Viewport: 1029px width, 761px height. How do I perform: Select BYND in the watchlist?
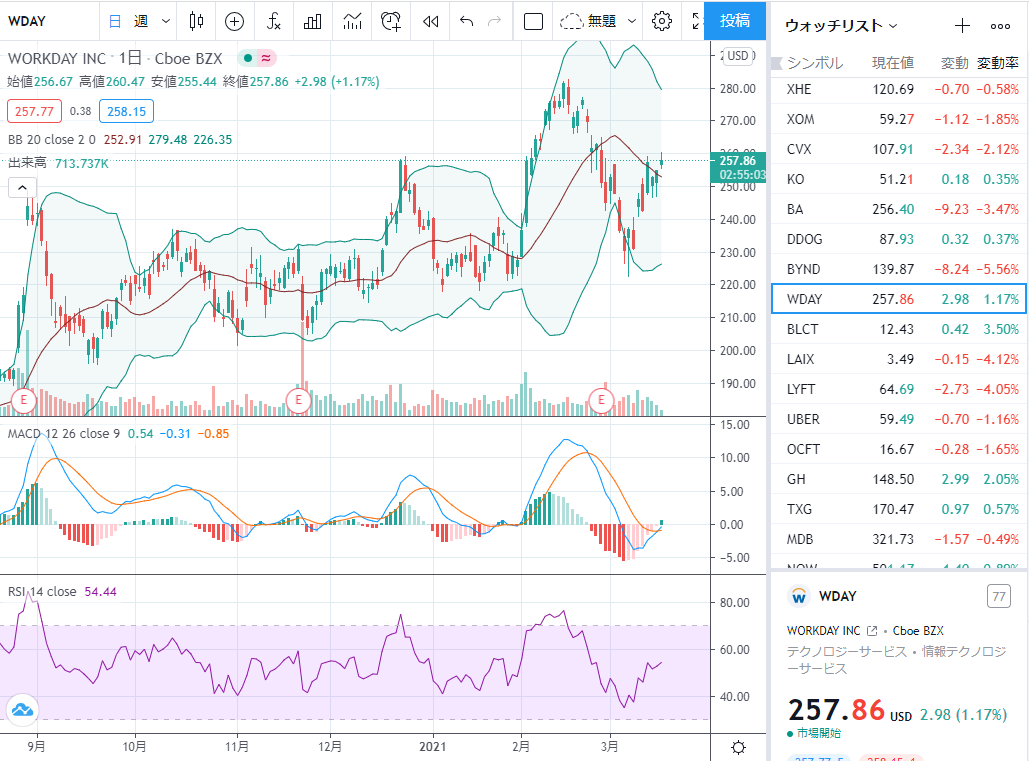[x=899, y=269]
